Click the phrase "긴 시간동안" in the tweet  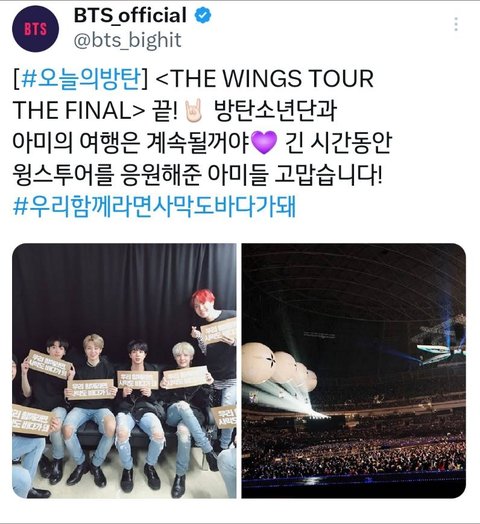[x=339, y=143]
